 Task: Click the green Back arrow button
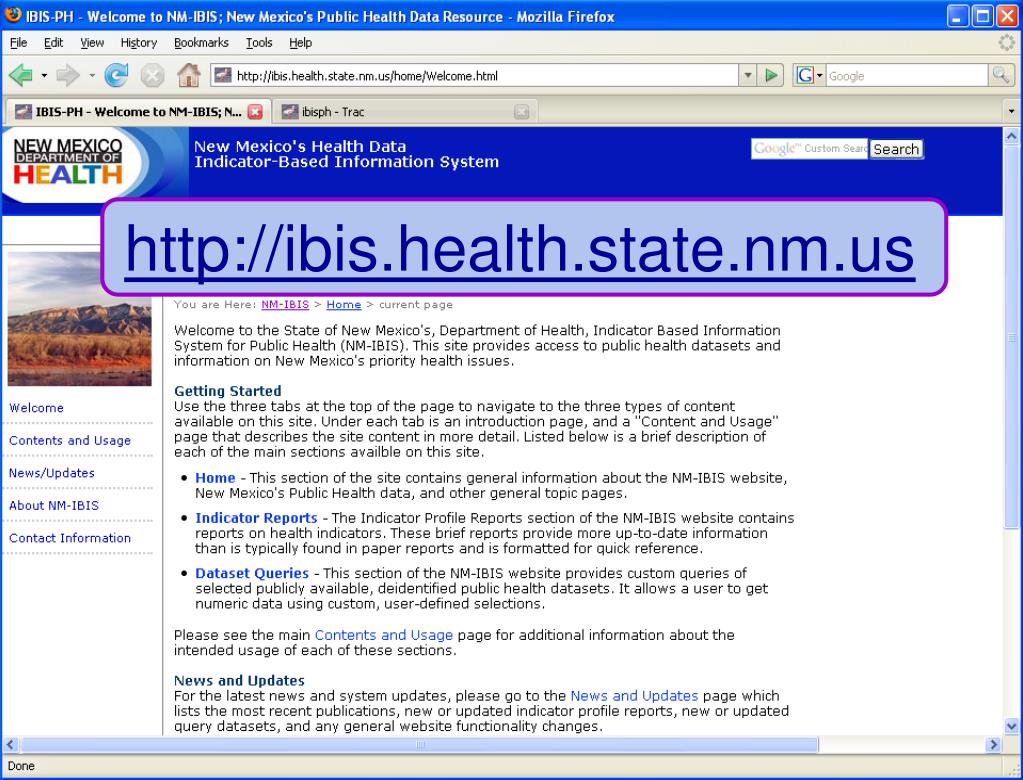click(22, 76)
